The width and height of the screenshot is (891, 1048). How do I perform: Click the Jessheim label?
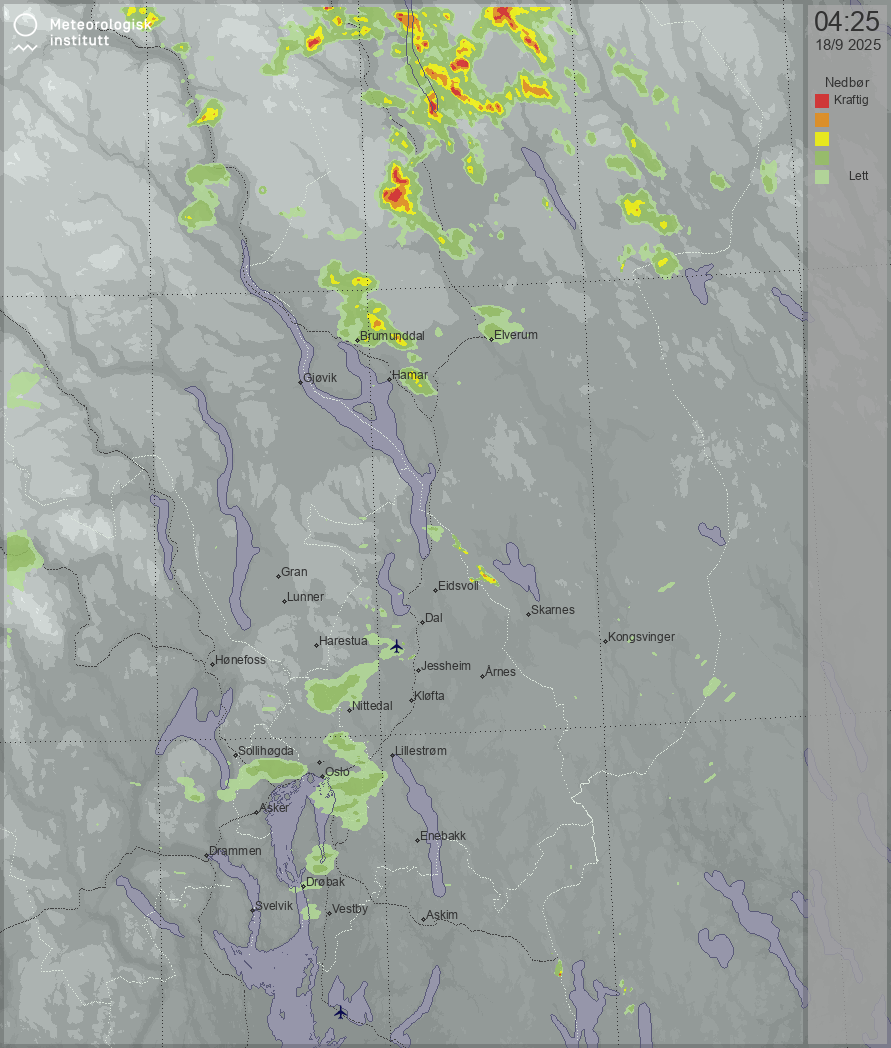point(446,666)
